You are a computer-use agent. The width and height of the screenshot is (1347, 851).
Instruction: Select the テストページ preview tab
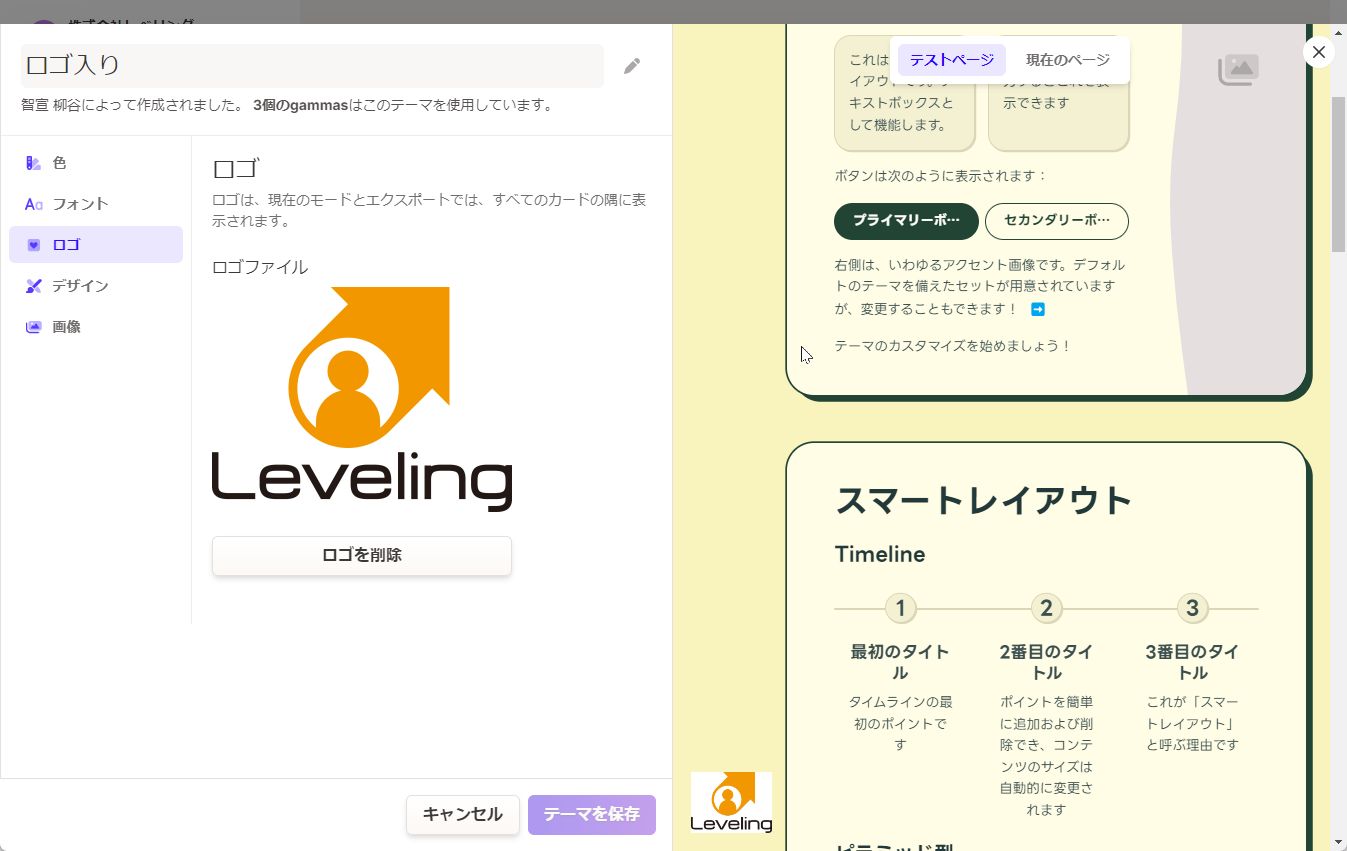[x=951, y=59]
